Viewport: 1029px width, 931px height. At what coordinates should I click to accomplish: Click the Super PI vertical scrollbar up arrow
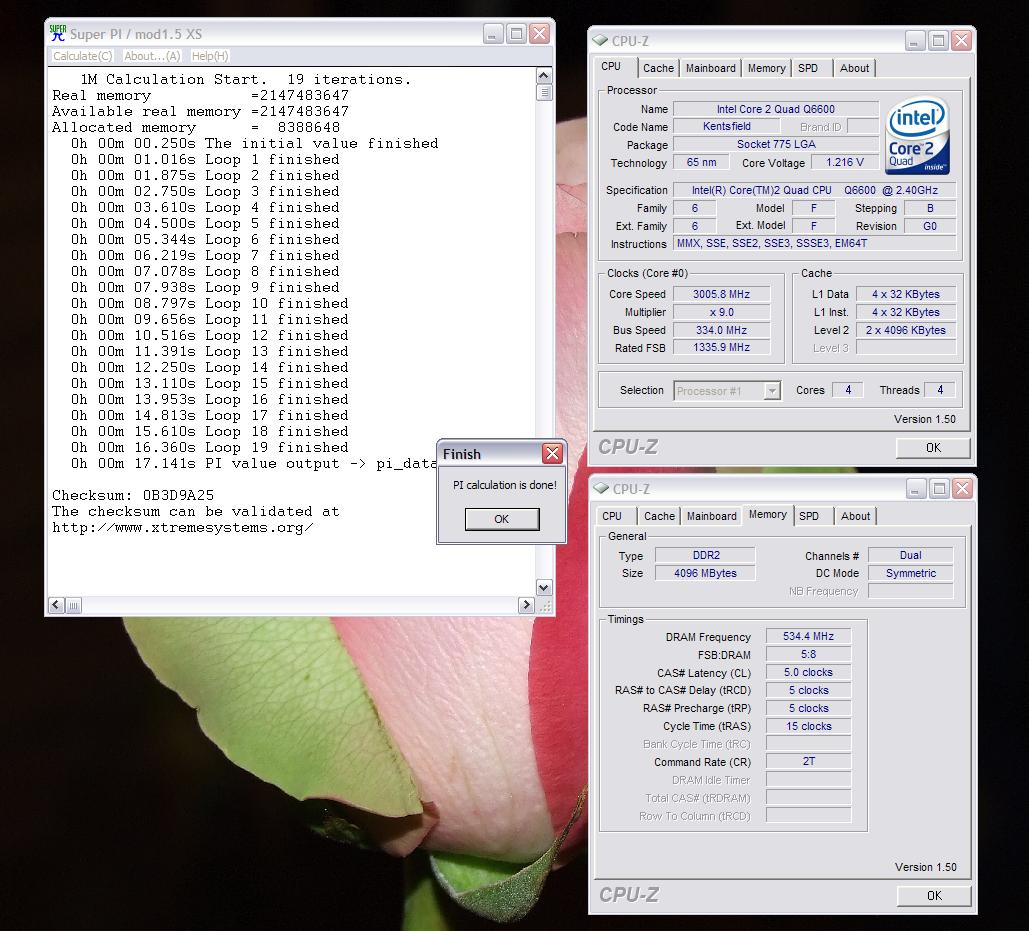click(x=544, y=76)
